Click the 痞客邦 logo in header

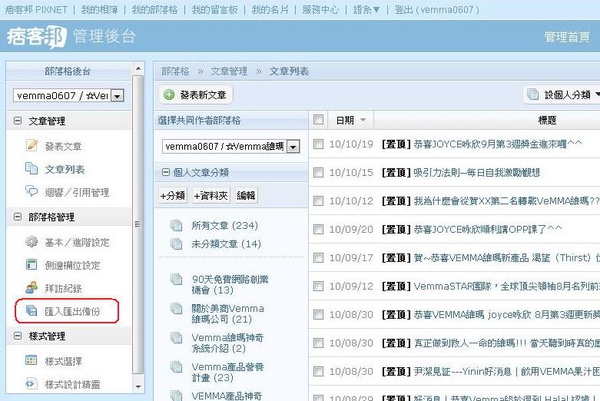pos(37,37)
